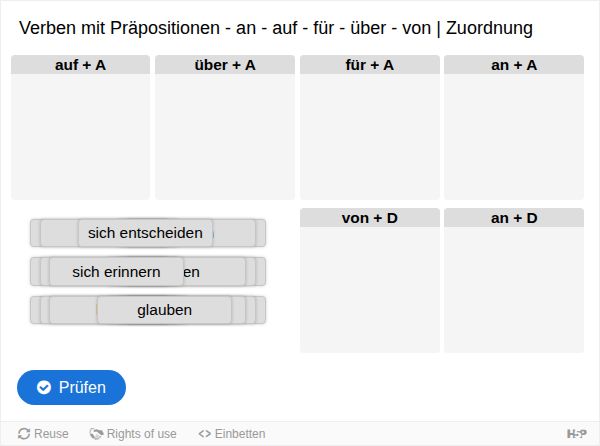Click the Reuse circular arrows icon
This screenshot has width=600, height=446.
pyautogui.click(x=24, y=434)
